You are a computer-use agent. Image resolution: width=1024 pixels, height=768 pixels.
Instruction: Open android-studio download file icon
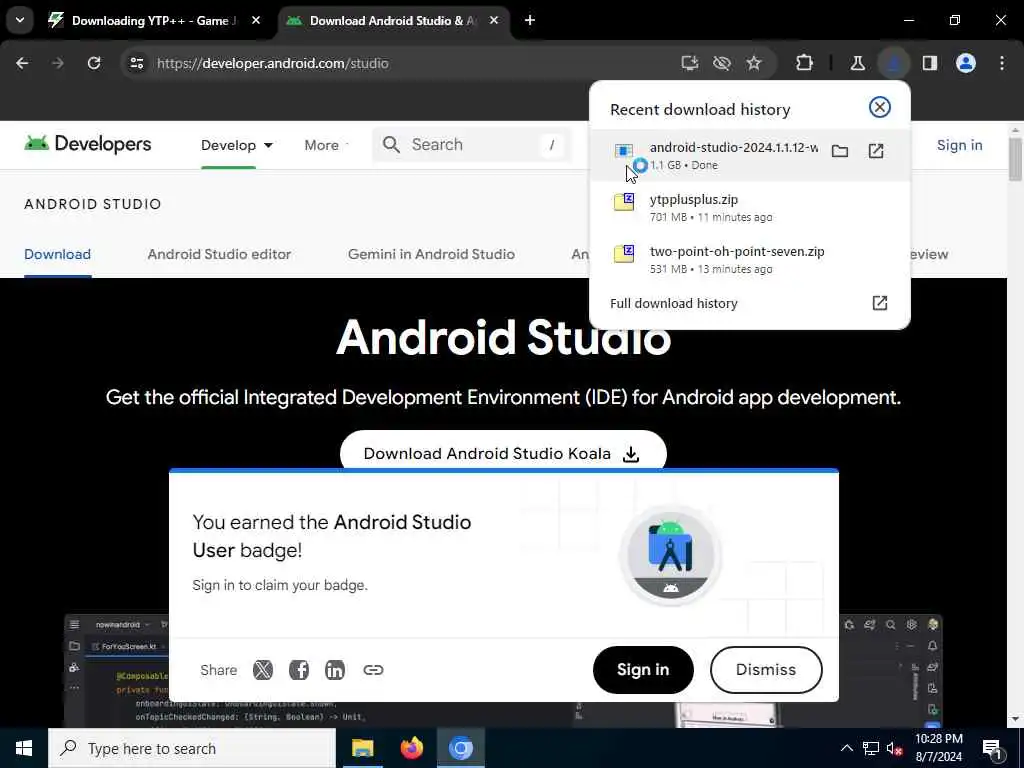[876, 152]
